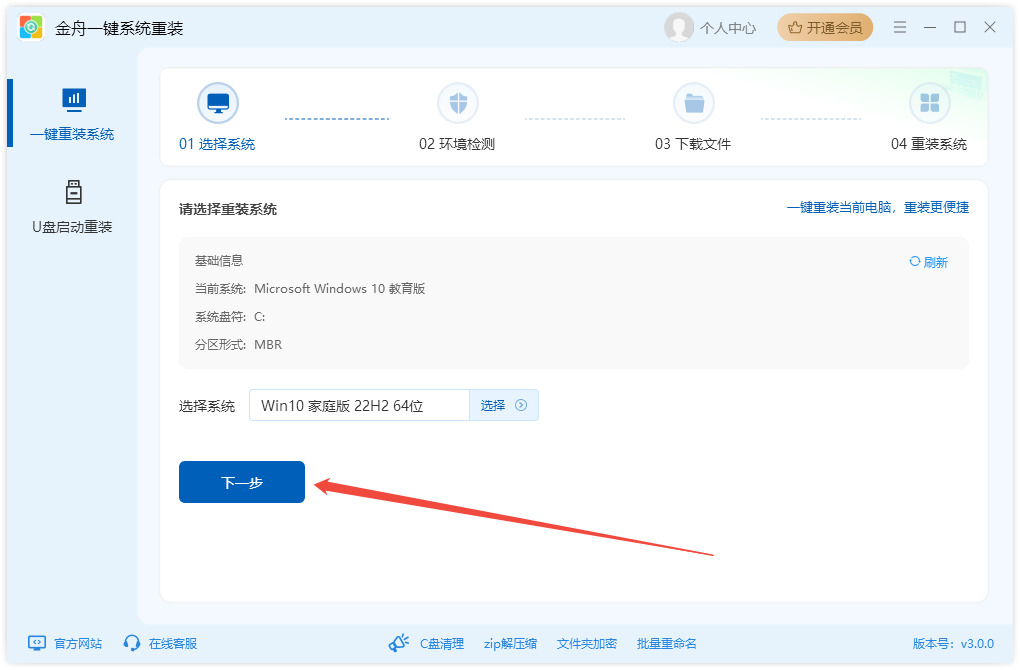1020x670 pixels.
Task: Click the 04 重装系统 grid icon
Action: [930, 101]
